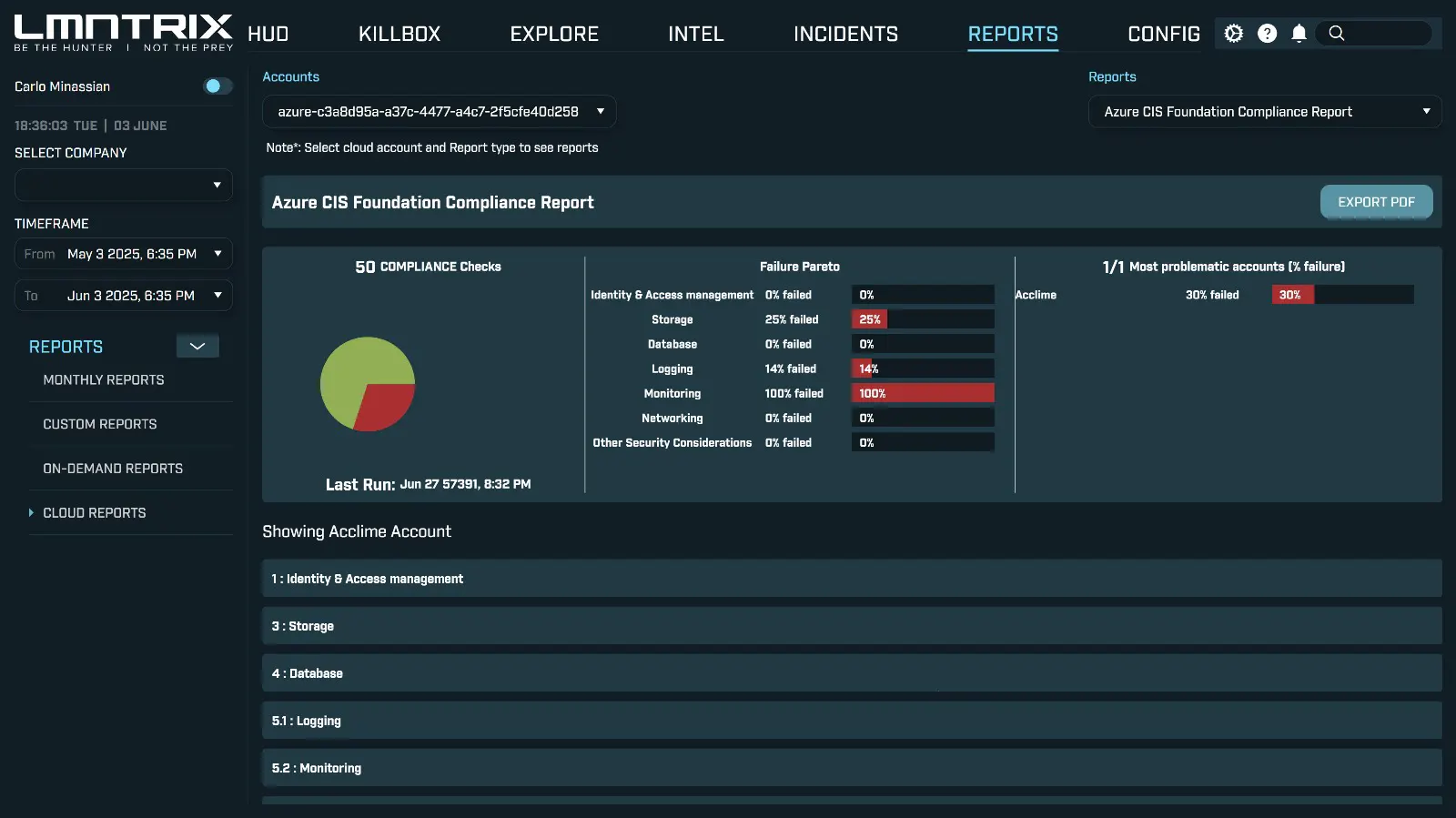Open the To date dropdown
The width and height of the screenshot is (1456, 818).
[x=124, y=296]
